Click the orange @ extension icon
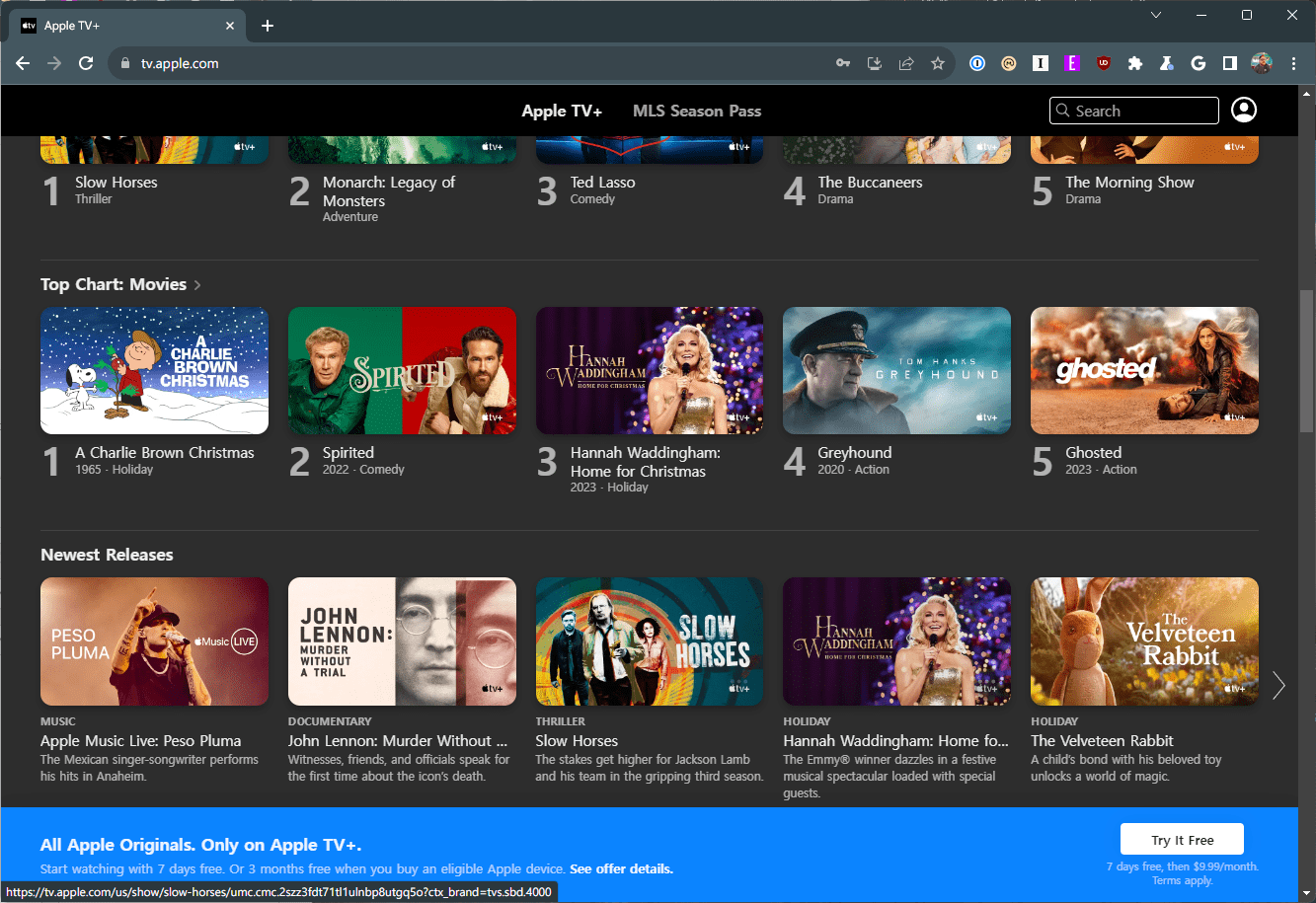The image size is (1316, 903). 1009,63
